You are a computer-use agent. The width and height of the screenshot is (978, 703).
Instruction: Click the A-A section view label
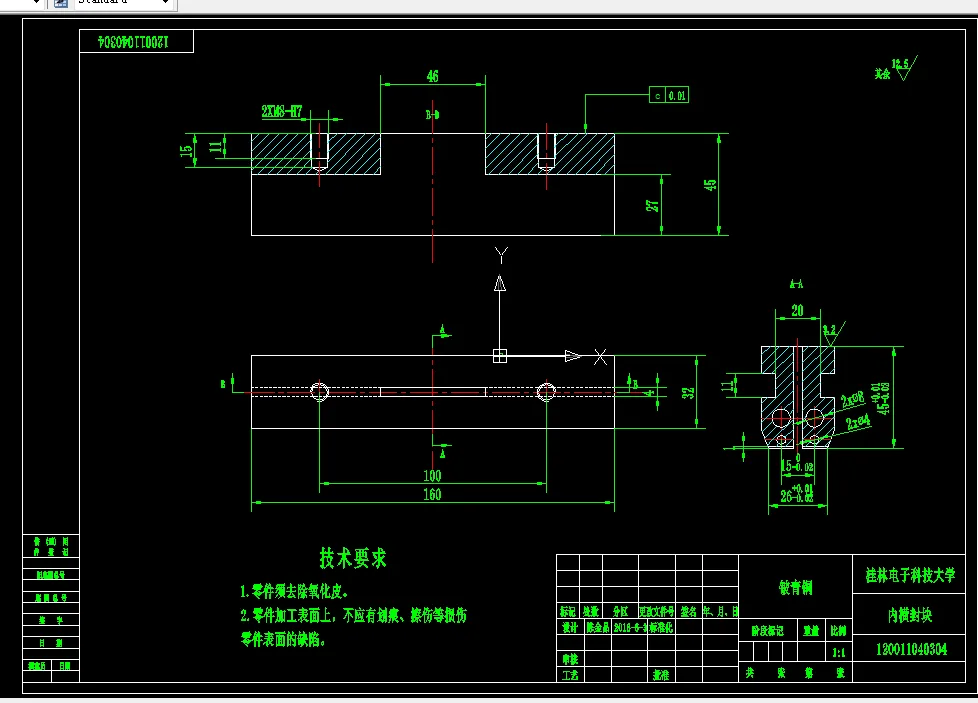(796, 284)
